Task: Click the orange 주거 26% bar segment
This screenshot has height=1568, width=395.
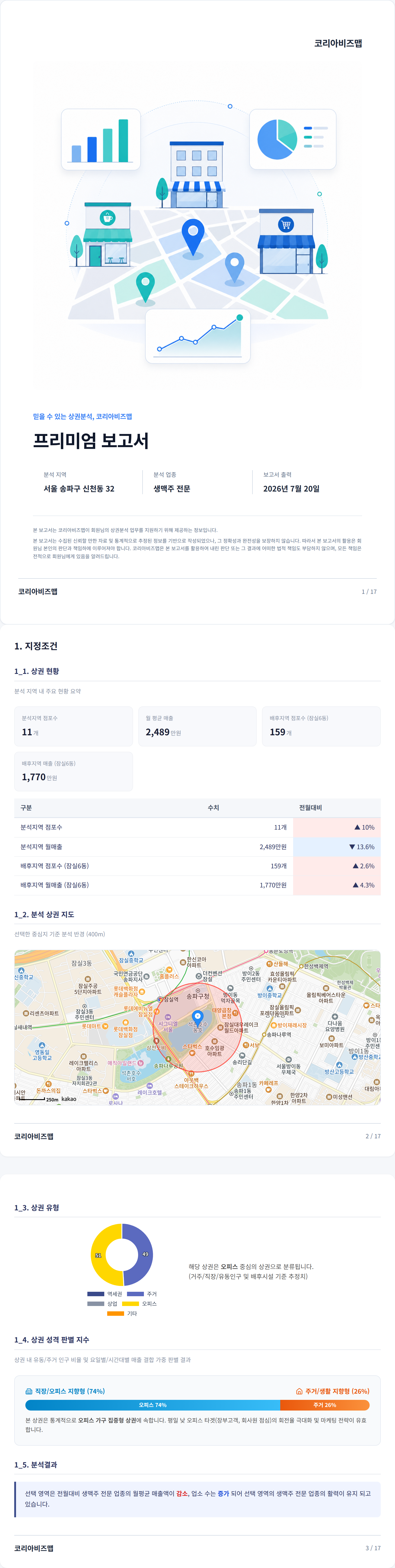Action: [x=325, y=1405]
